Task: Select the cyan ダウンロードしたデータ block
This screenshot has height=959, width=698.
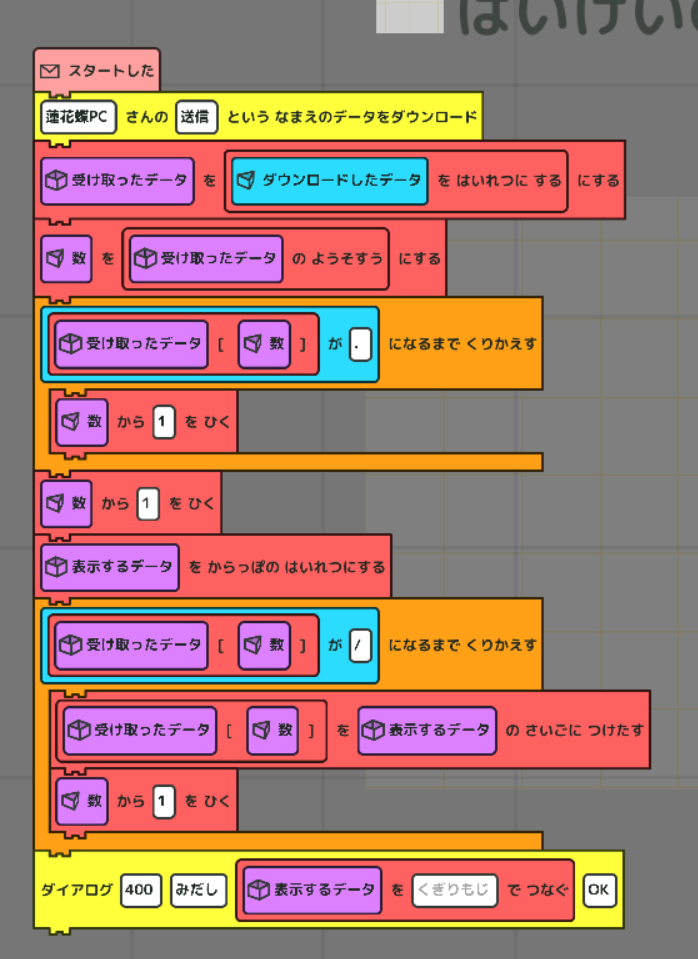Action: (x=330, y=181)
